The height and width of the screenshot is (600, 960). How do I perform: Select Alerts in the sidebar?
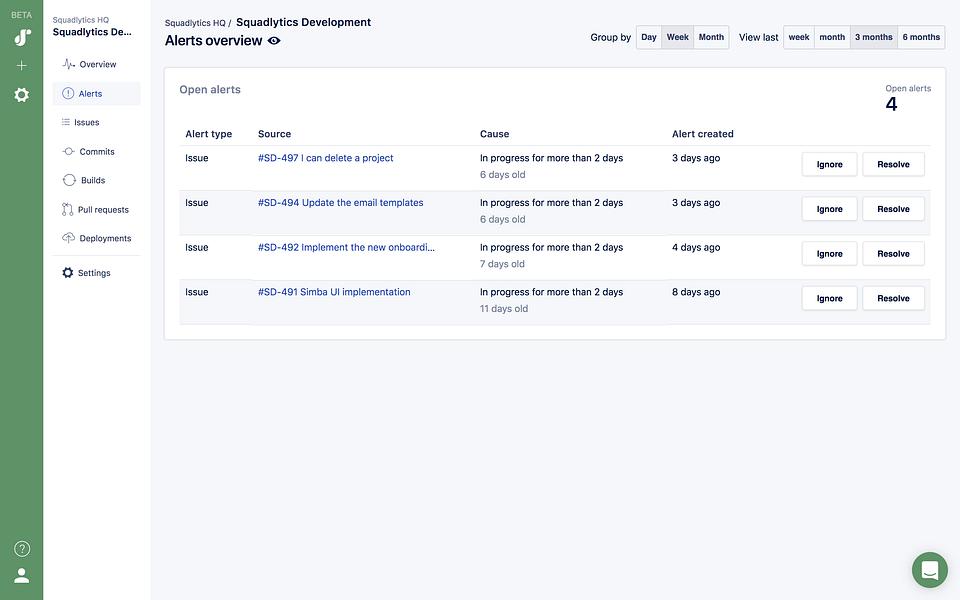coord(97,94)
